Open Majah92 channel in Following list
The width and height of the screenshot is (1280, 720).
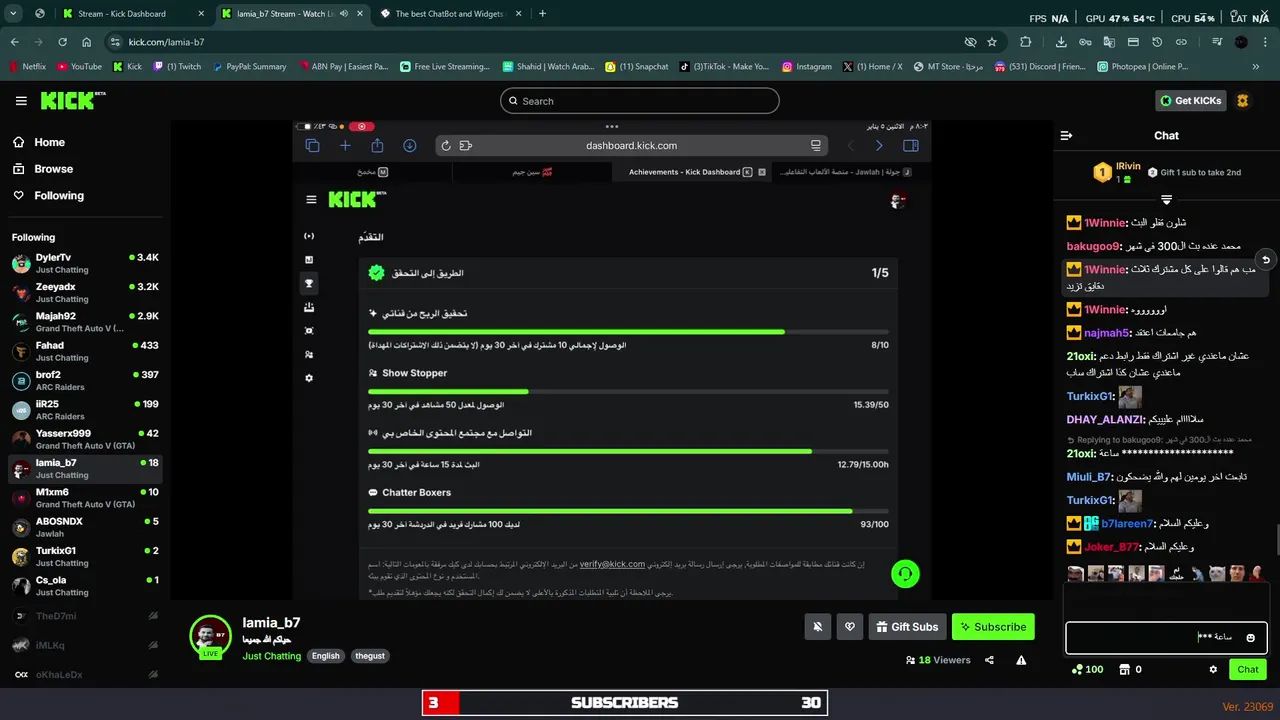coord(85,322)
